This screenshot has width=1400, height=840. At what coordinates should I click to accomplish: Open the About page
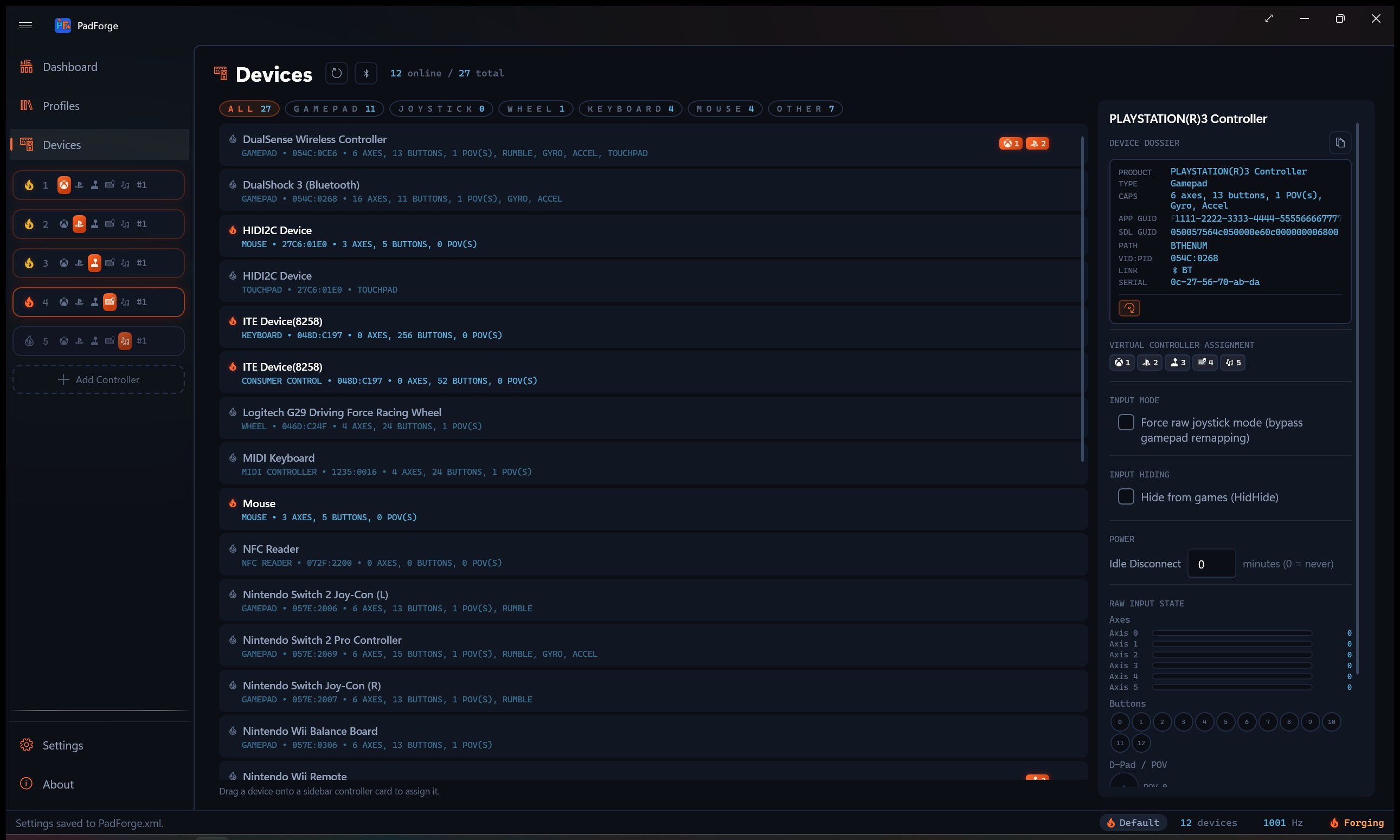click(x=100, y=785)
